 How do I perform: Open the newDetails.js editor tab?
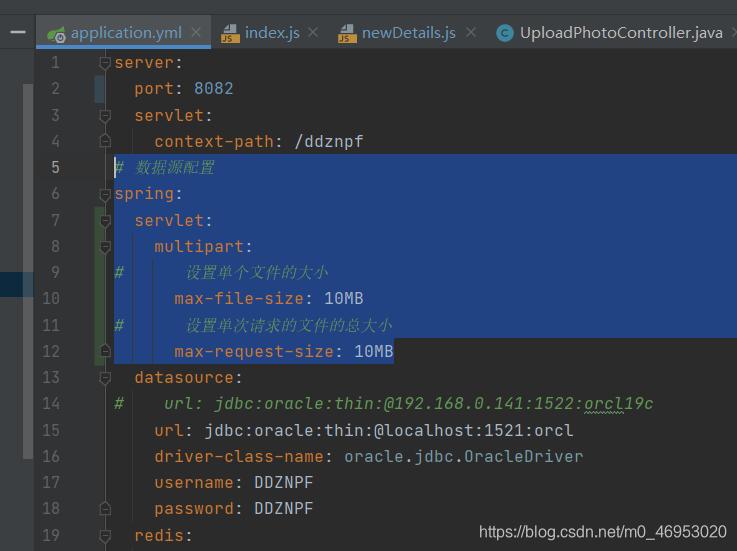point(408,32)
